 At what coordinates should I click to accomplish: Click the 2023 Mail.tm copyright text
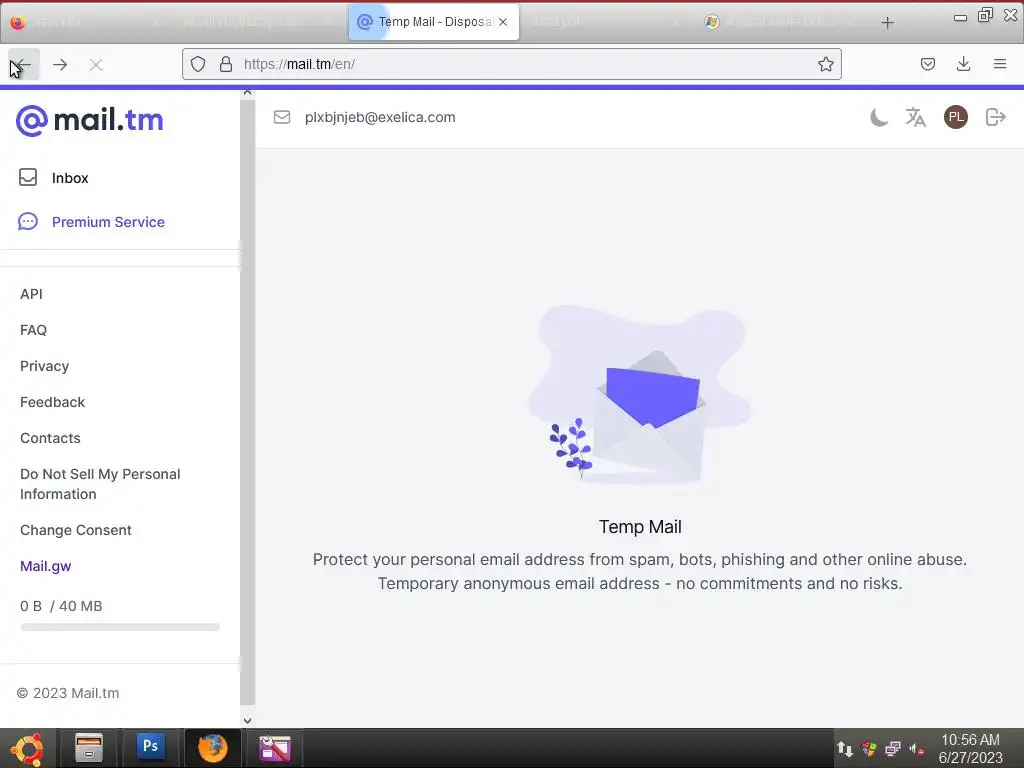68,693
